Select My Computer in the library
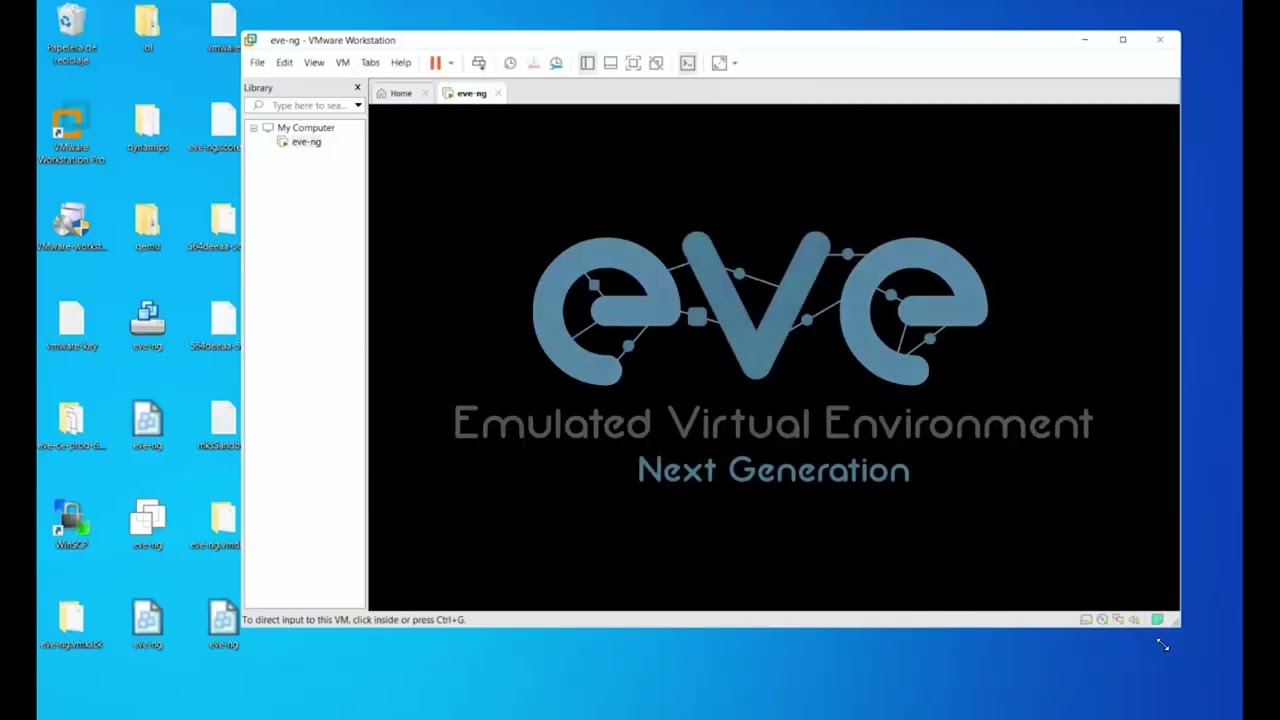The height and width of the screenshot is (720, 1280). tap(305, 128)
